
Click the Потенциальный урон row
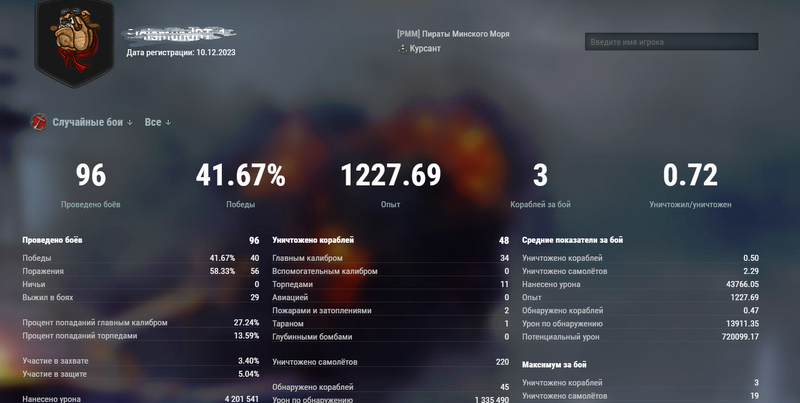[640, 337]
